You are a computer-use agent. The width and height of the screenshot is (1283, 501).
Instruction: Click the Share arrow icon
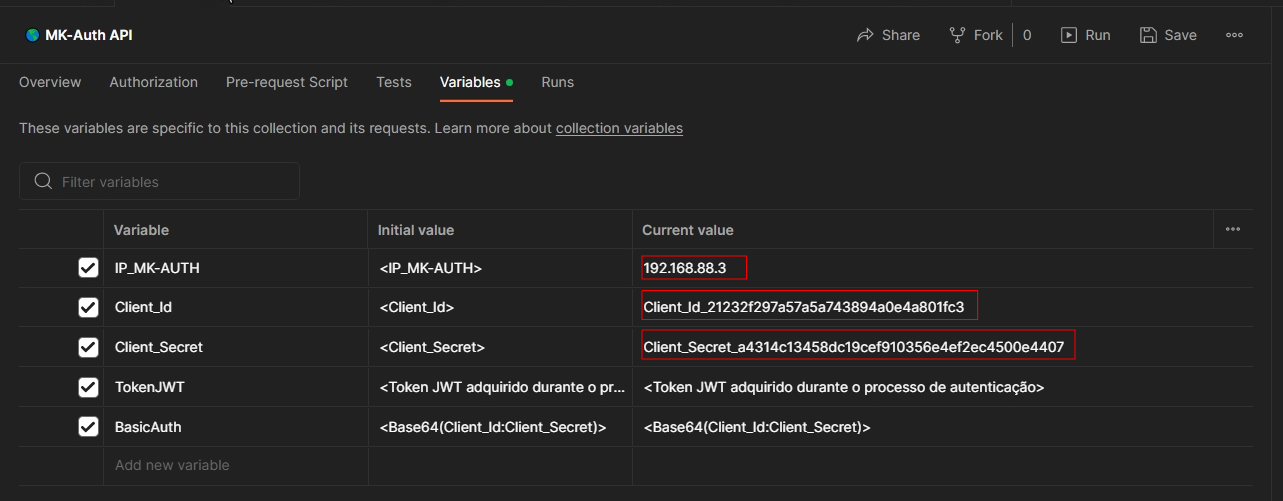[866, 35]
